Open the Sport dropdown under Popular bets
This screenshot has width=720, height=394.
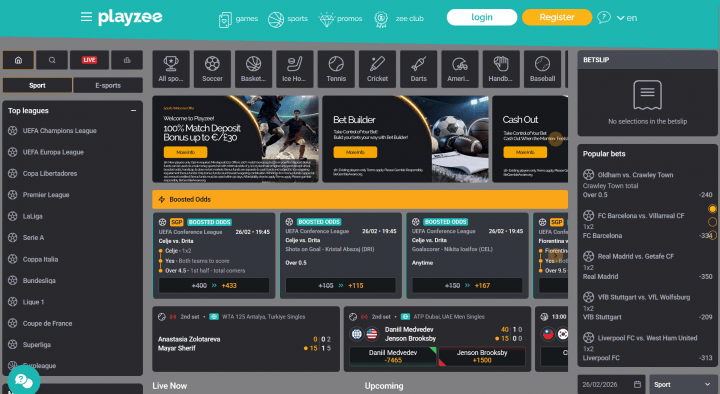click(682, 384)
